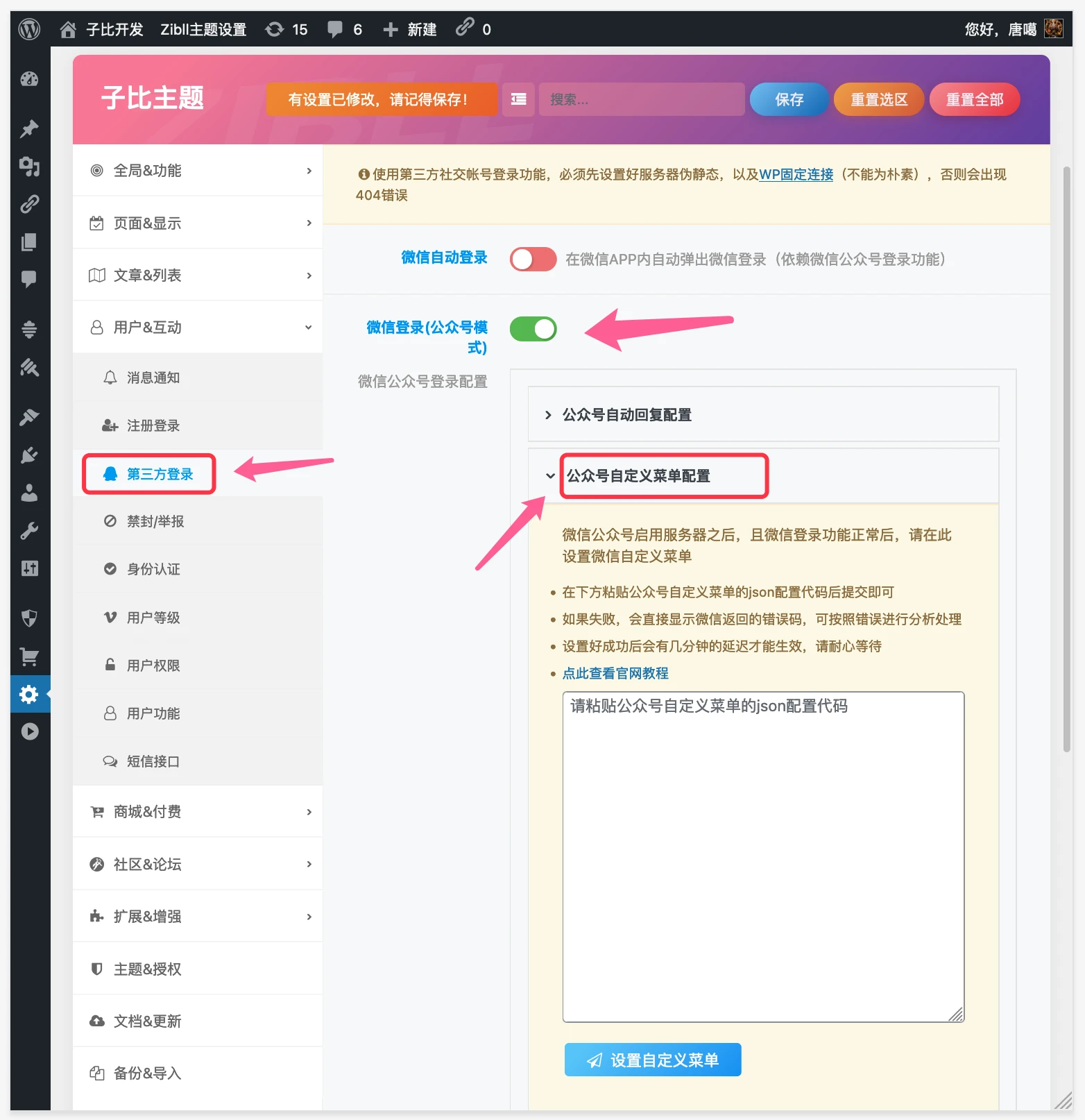The height and width of the screenshot is (1120, 1085).
Task: Open the WP固定连接 link
Action: click(796, 174)
